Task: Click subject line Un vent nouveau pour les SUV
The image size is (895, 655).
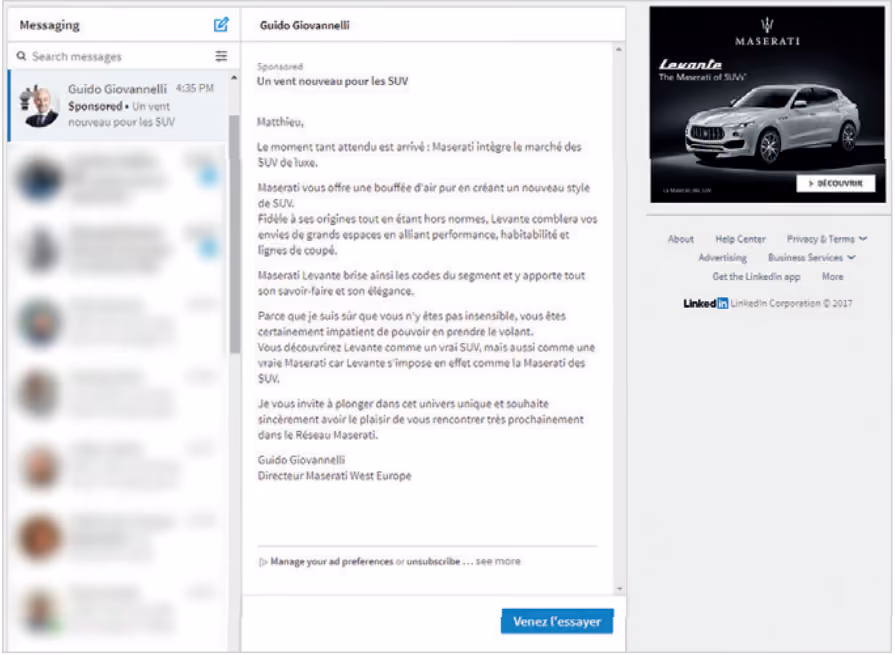Action: pos(332,81)
